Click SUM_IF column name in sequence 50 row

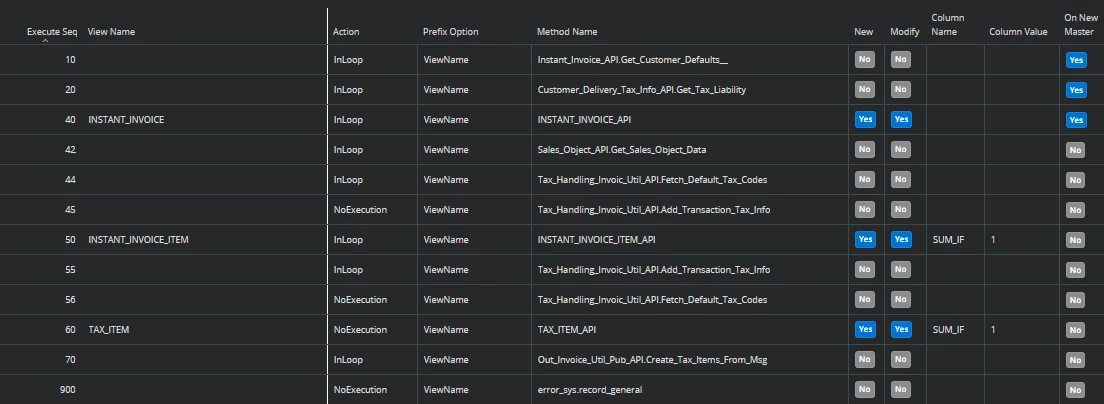pos(948,240)
